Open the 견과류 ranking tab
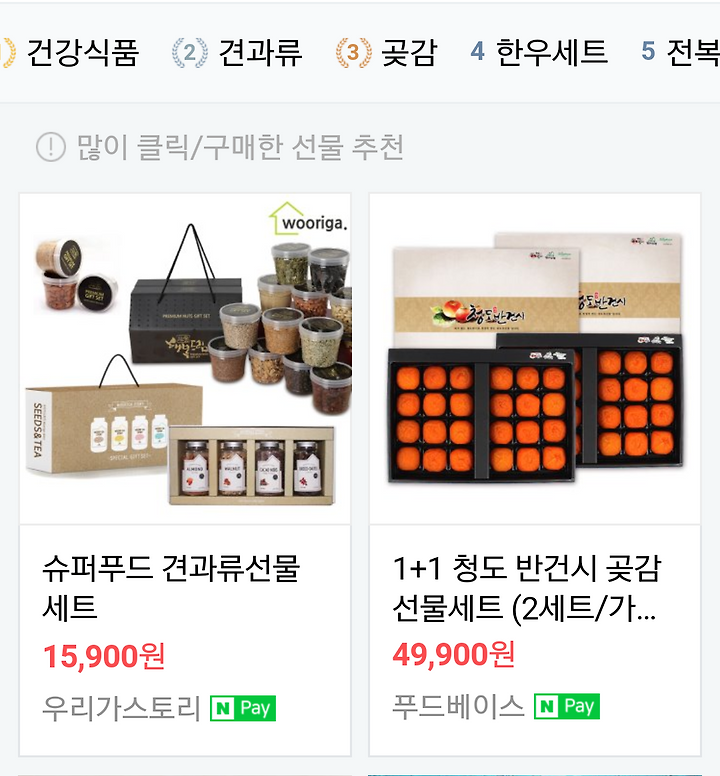This screenshot has width=720, height=776. (x=237, y=52)
